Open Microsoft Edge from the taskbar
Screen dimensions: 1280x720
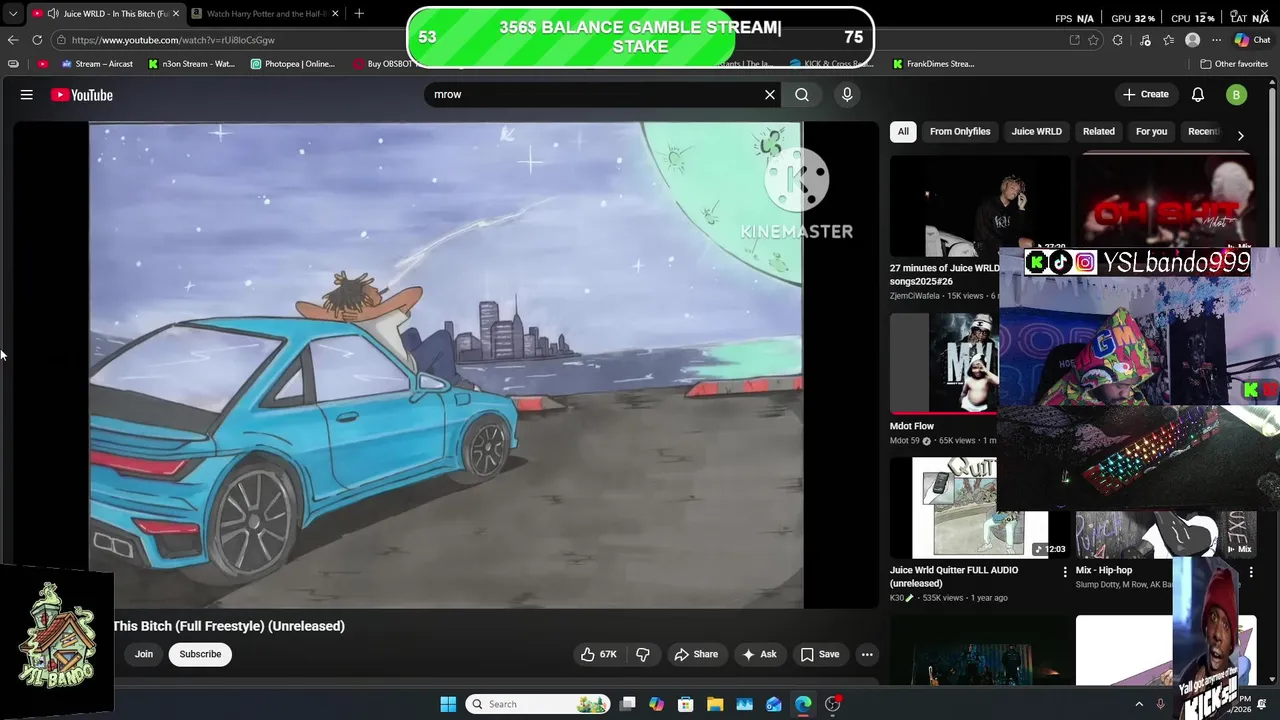point(803,704)
